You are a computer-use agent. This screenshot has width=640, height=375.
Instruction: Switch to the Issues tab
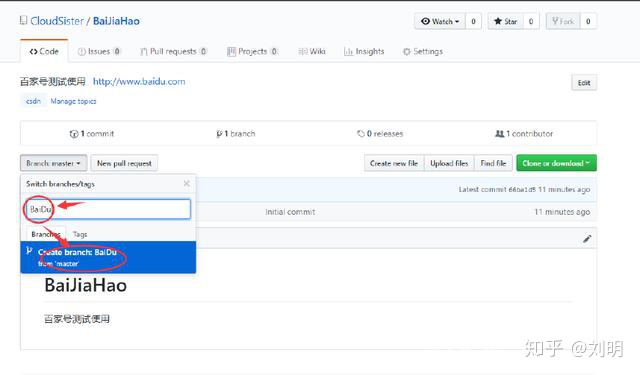[99, 51]
